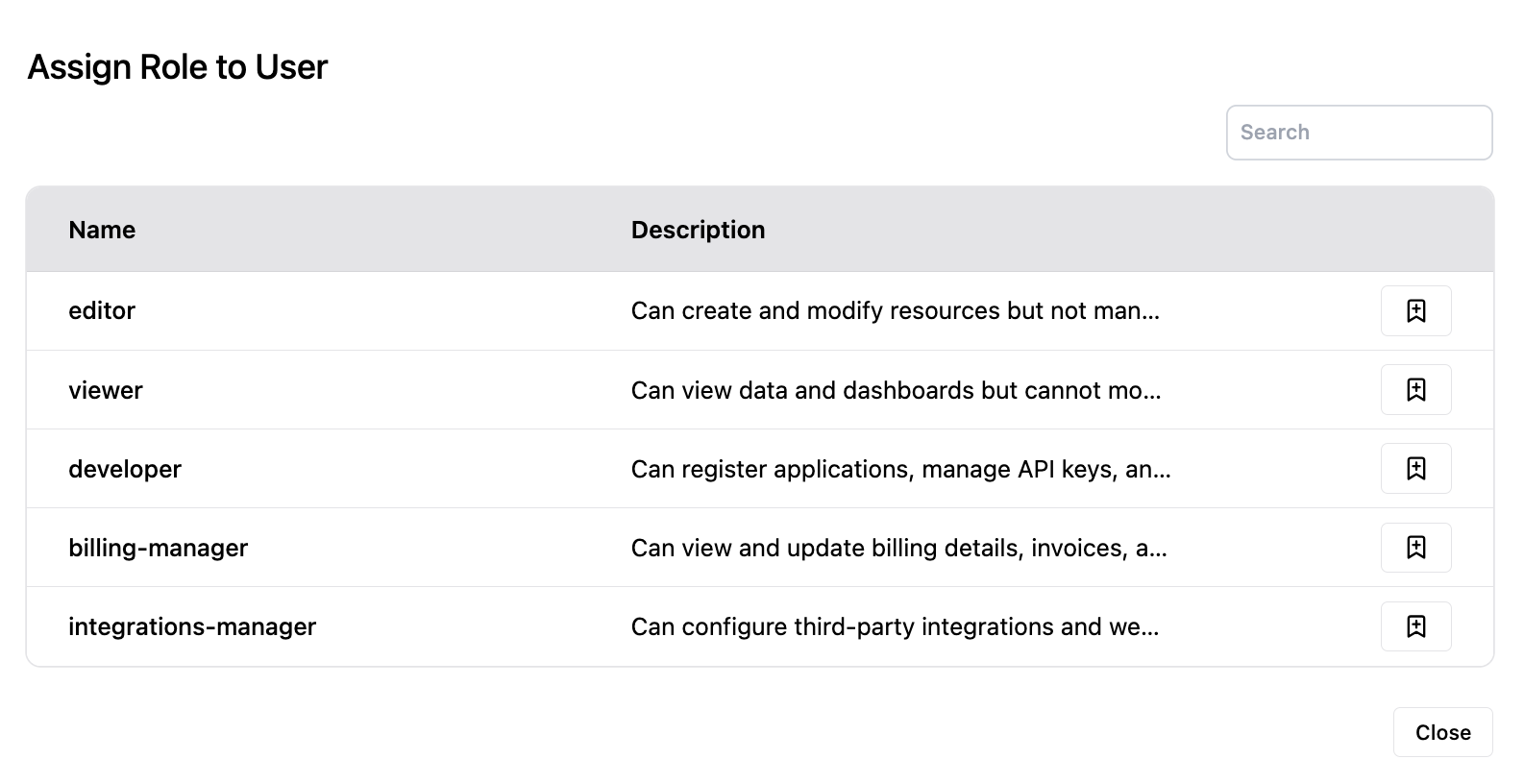1524x784 pixels.
Task: Select the billing-manager role row
Action: pos(159,547)
